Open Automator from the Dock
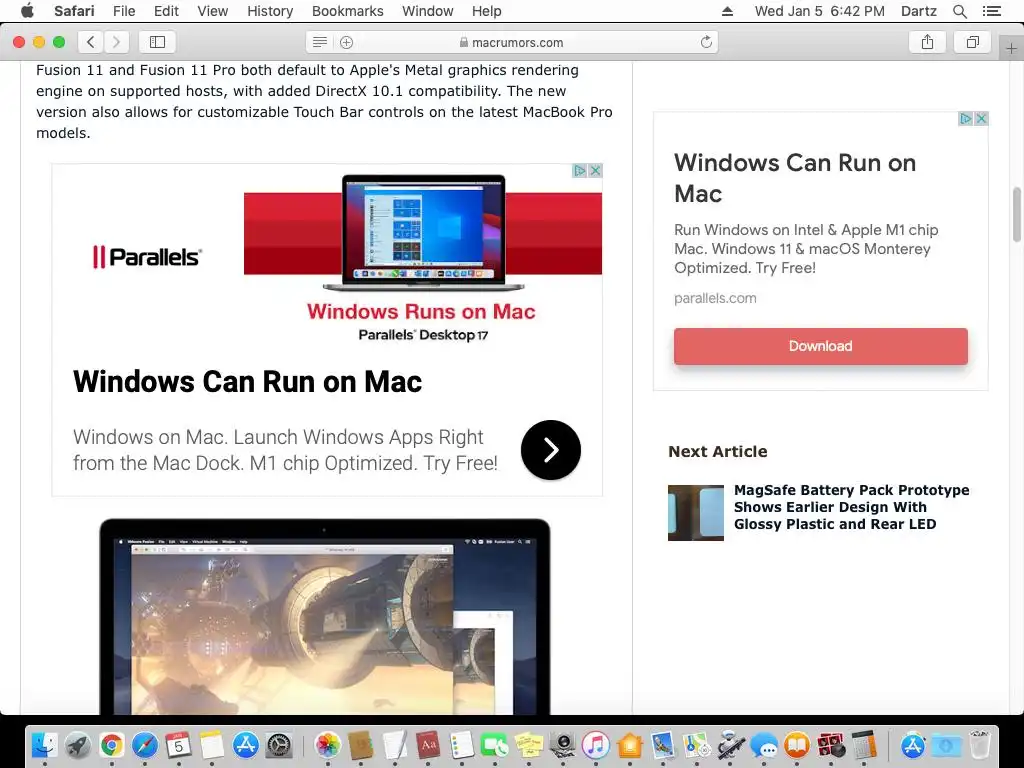This screenshot has width=1024, height=768. point(730,745)
